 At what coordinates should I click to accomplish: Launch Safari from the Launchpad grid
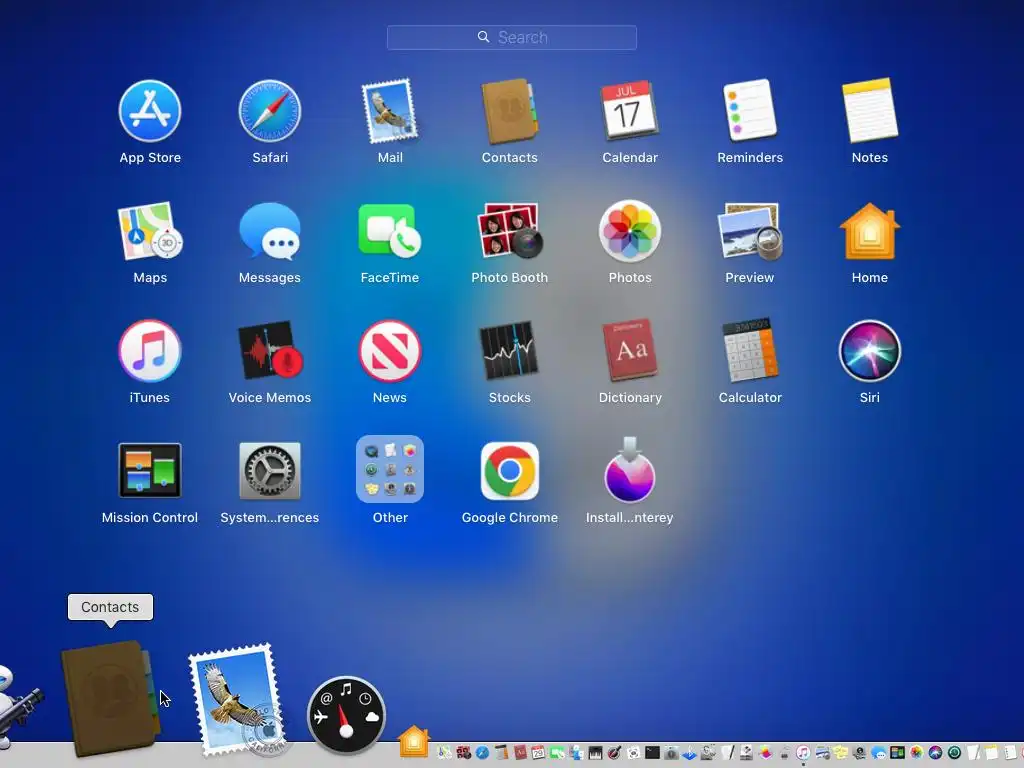[x=270, y=111]
